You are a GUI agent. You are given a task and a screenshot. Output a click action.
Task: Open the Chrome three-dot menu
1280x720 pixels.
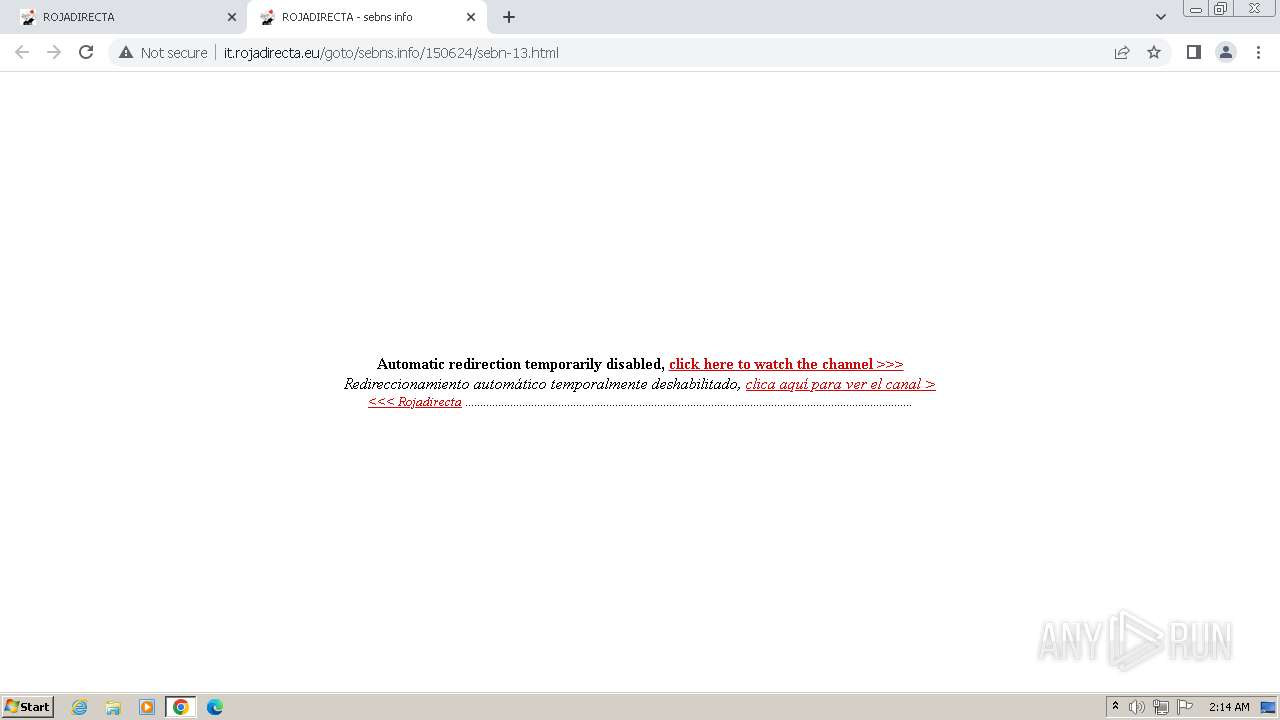[x=1258, y=52]
